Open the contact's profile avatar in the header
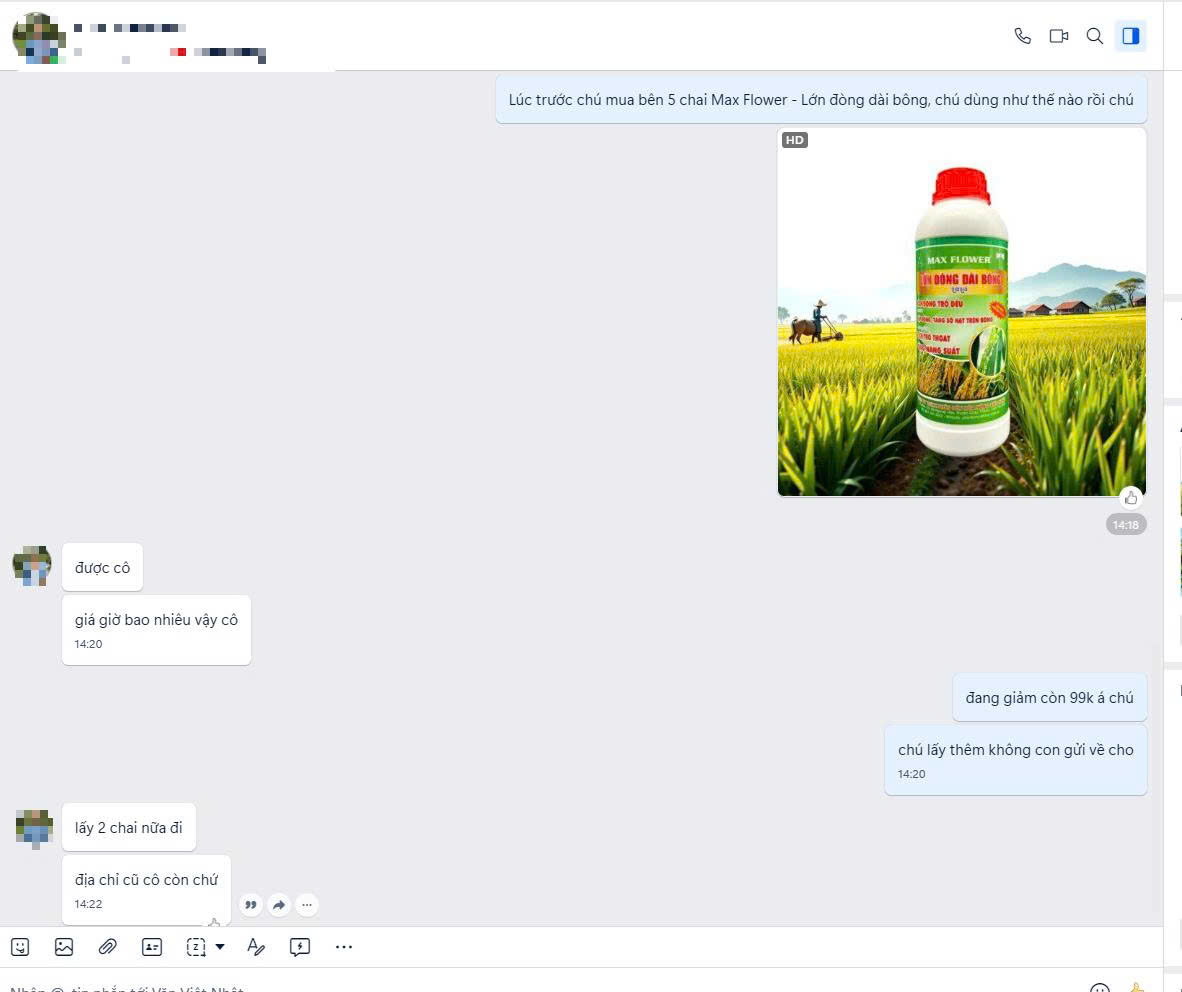 click(36, 38)
